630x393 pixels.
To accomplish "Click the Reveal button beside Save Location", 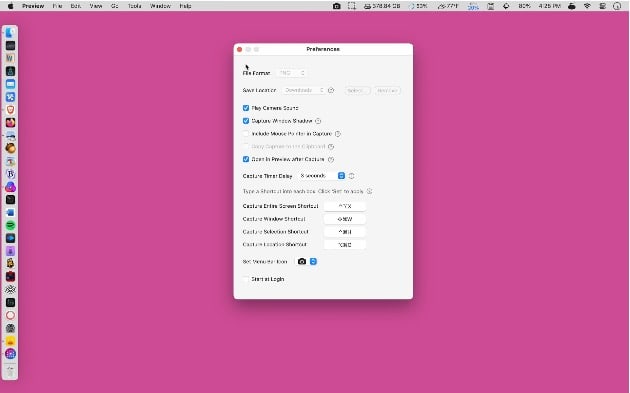I will 387,90.
